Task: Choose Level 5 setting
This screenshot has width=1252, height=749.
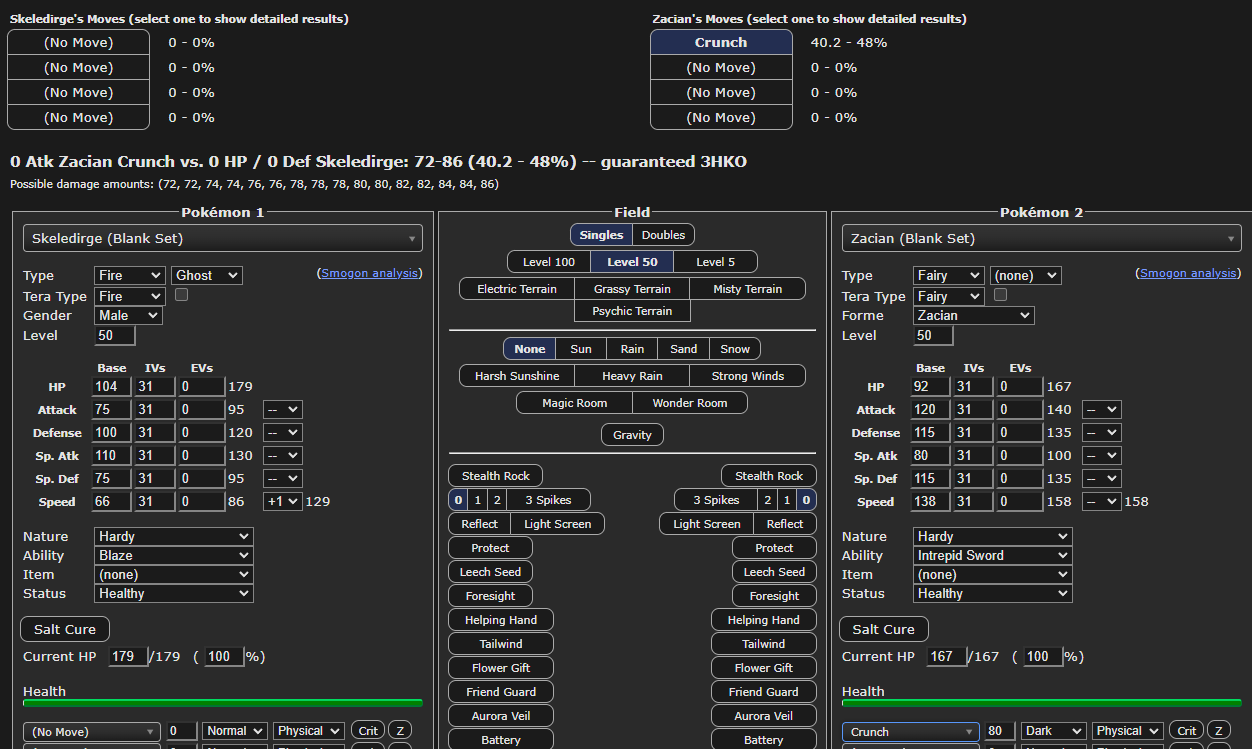Action: tap(715, 262)
